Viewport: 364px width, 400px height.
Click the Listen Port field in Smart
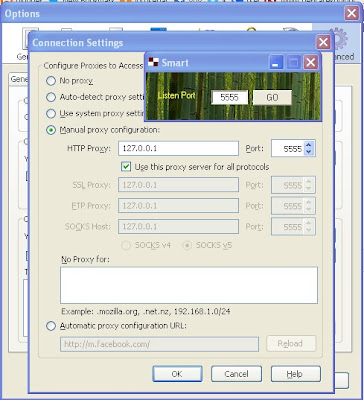[x=230, y=97]
